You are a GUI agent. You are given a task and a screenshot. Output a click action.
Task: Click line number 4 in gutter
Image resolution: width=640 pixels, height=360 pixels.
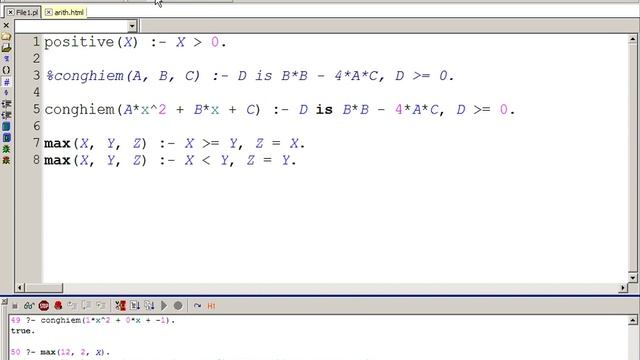click(36, 93)
